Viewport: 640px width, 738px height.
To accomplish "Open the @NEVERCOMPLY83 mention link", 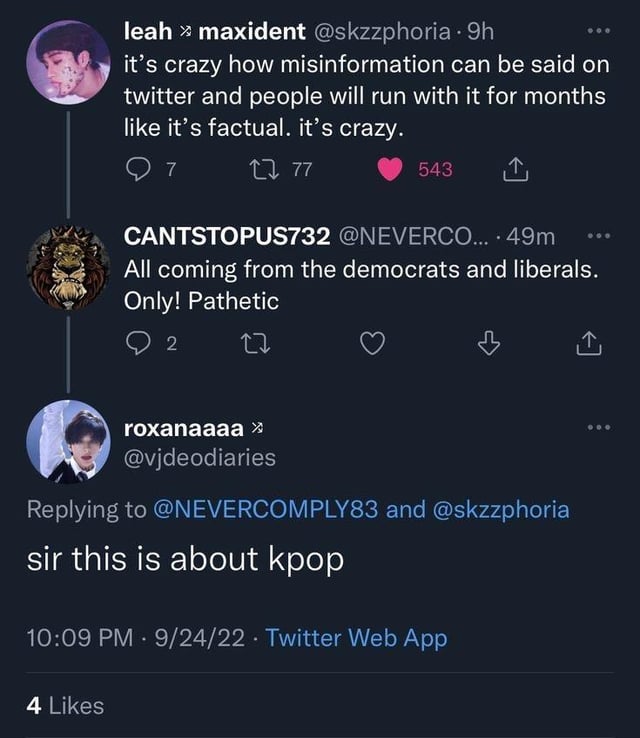I will (x=266, y=509).
